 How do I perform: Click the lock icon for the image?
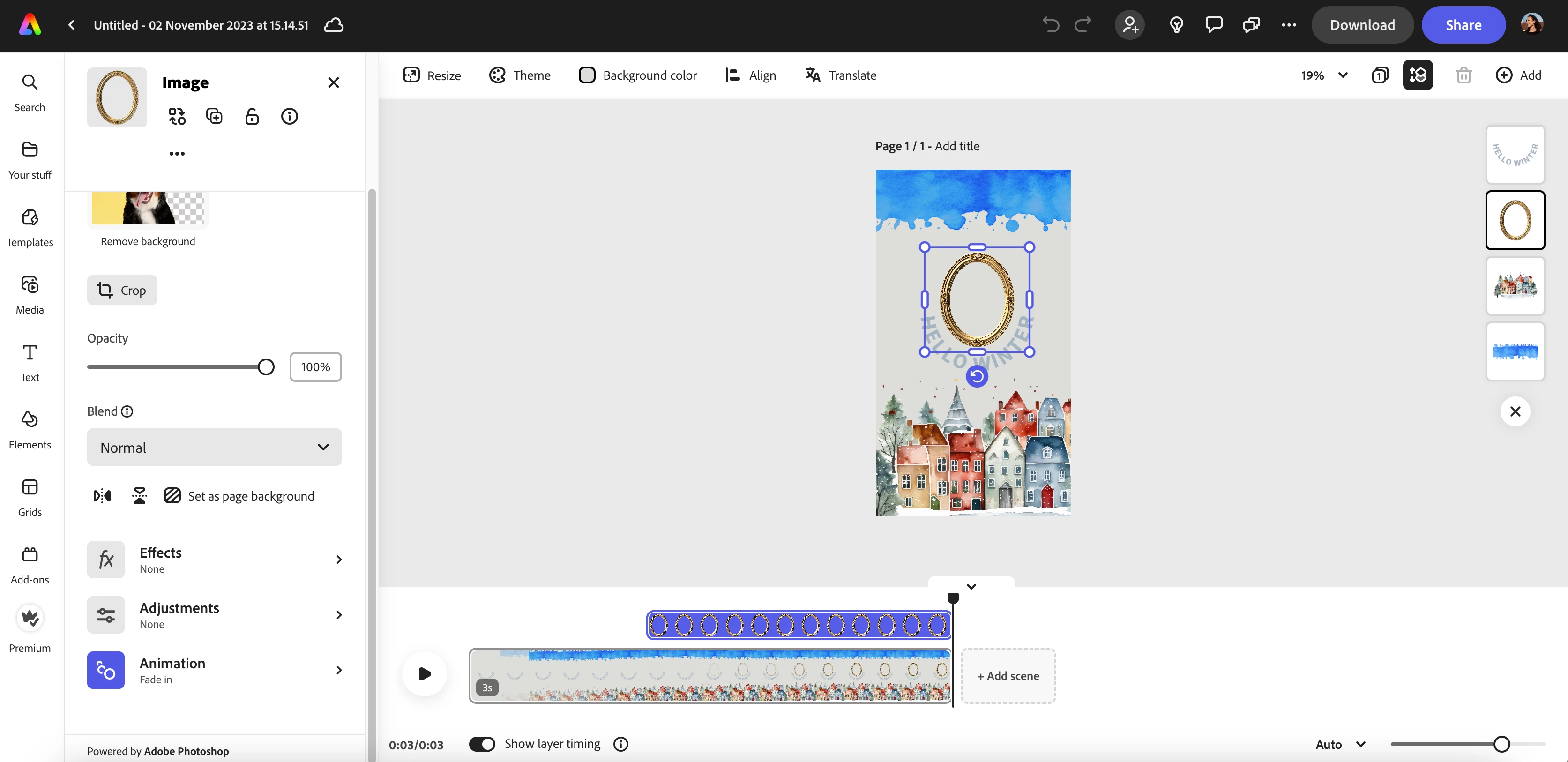pyautogui.click(x=252, y=116)
